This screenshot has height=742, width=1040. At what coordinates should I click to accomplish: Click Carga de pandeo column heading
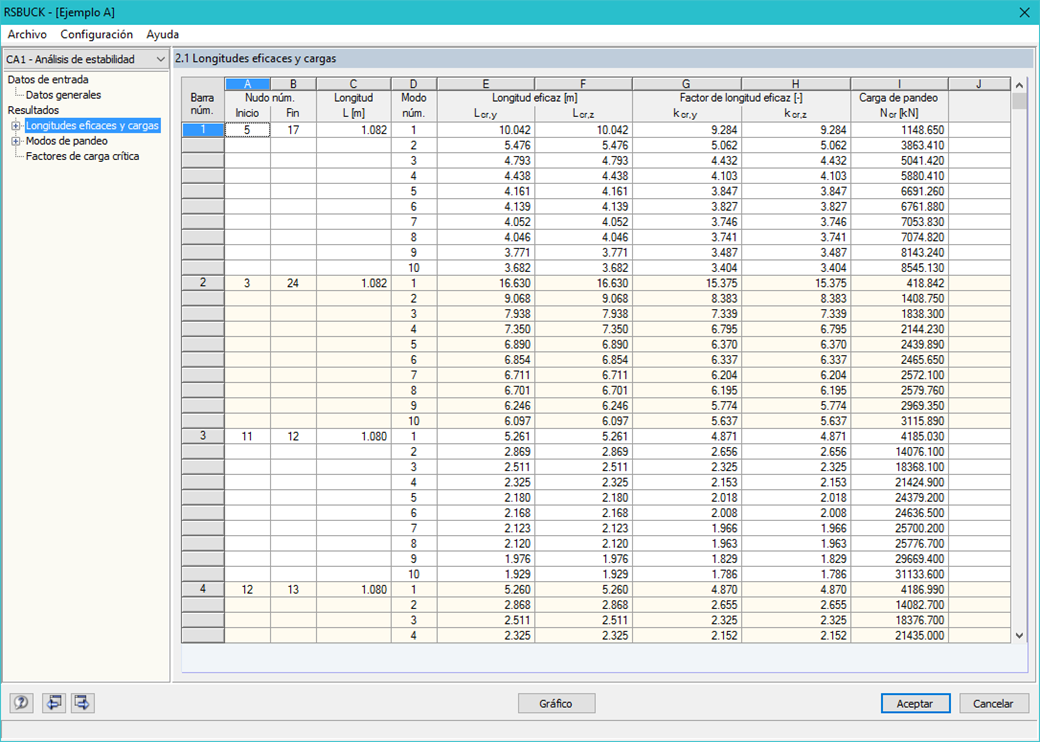[x=899, y=98]
